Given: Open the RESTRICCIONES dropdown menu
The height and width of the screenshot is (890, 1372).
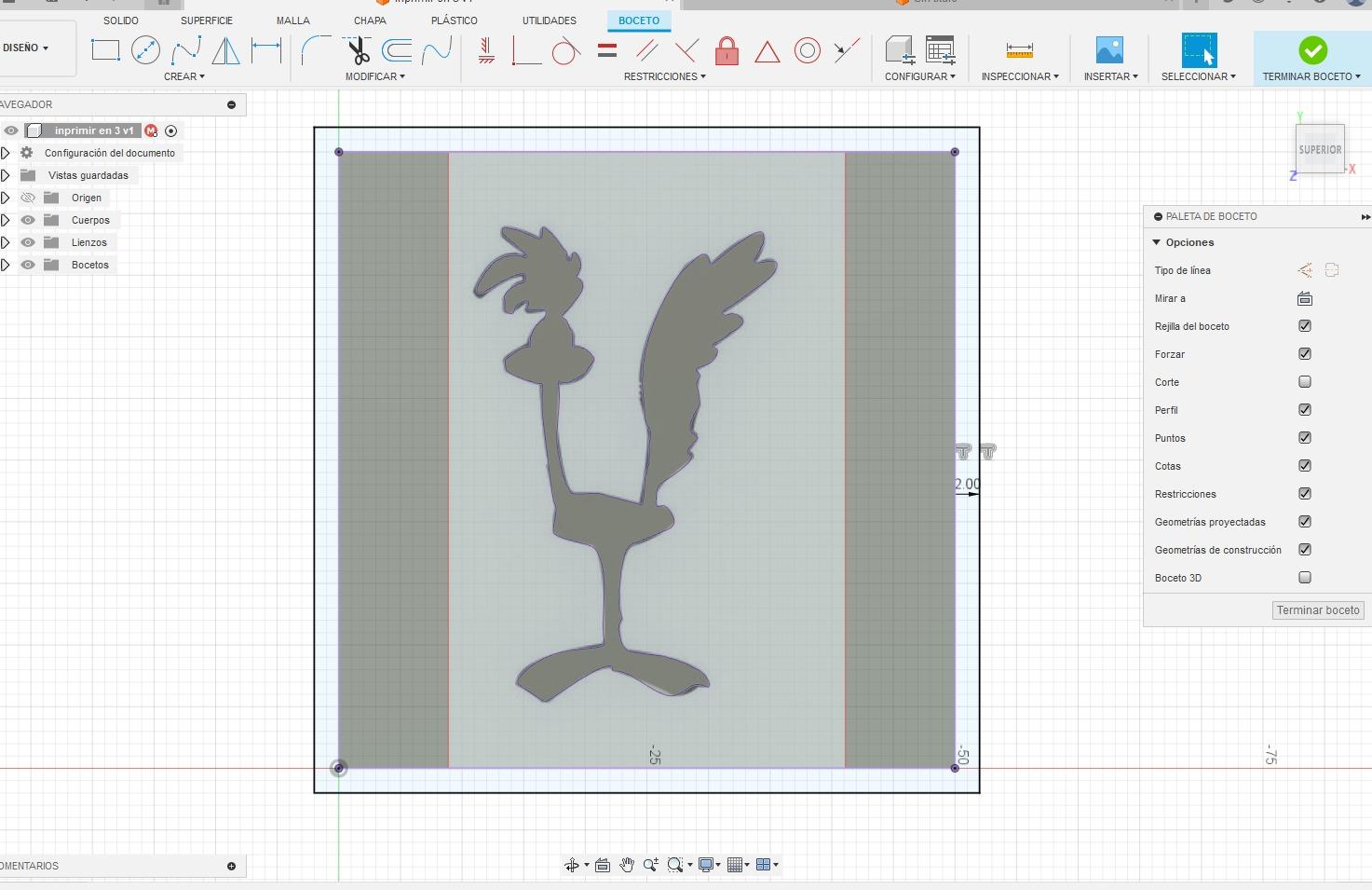Looking at the screenshot, I should pos(665,76).
